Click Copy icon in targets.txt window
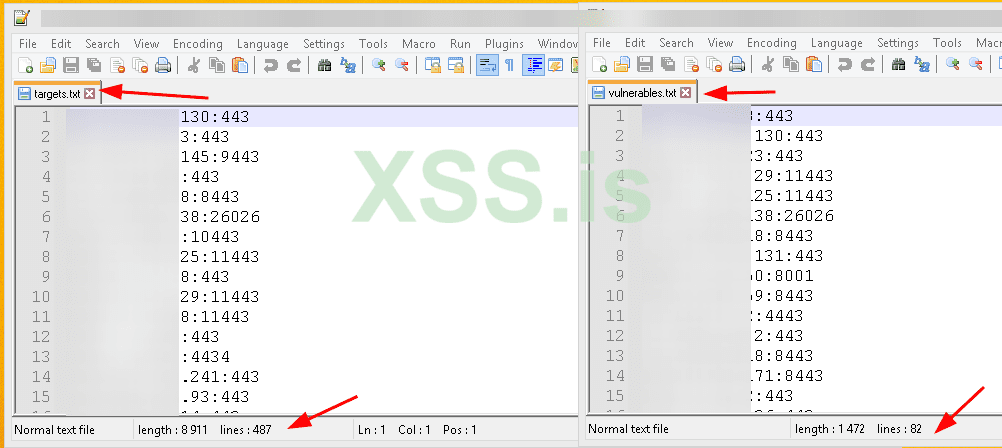This screenshot has height=448, width=1002. point(217,65)
